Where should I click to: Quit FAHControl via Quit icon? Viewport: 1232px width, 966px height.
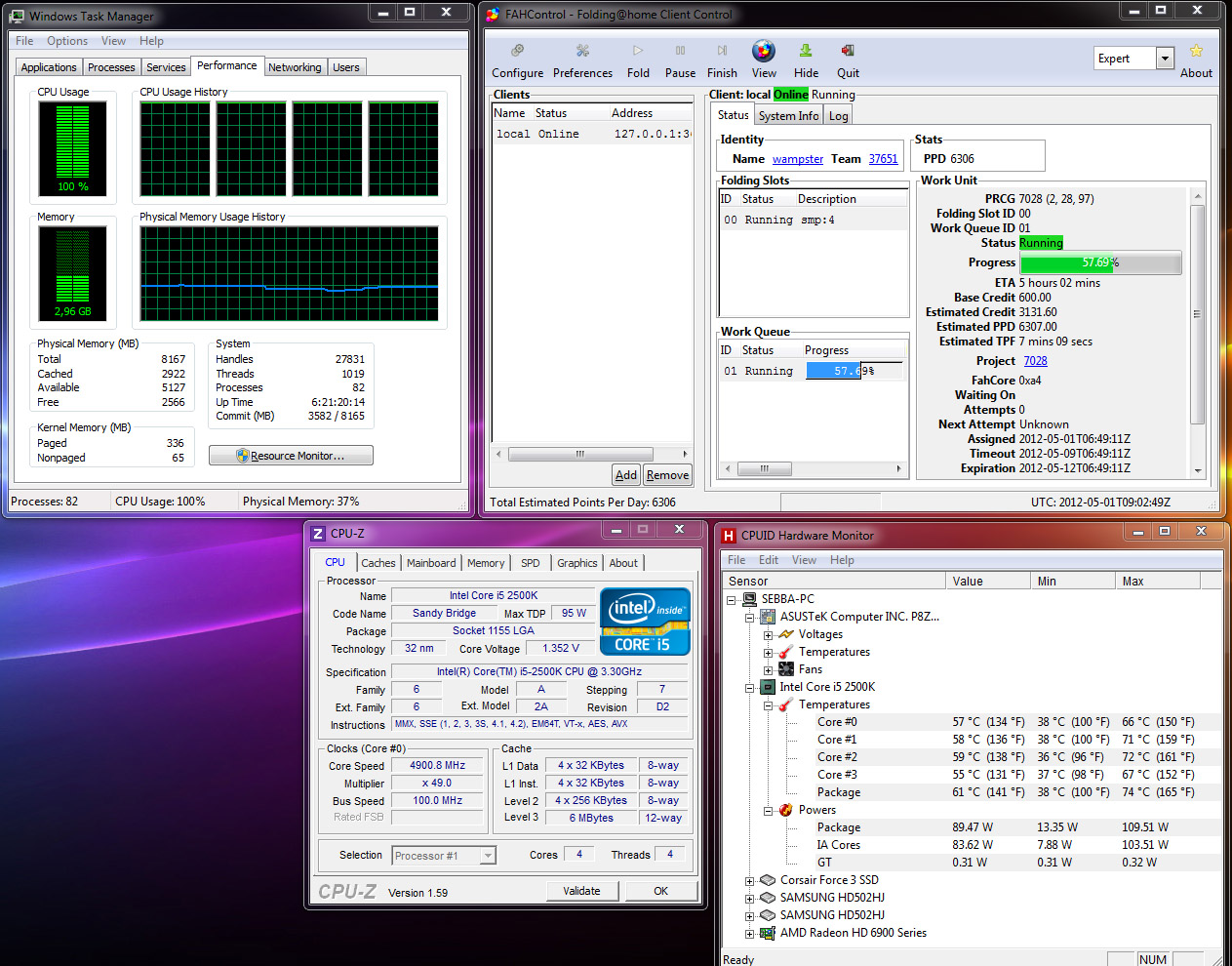[x=848, y=51]
